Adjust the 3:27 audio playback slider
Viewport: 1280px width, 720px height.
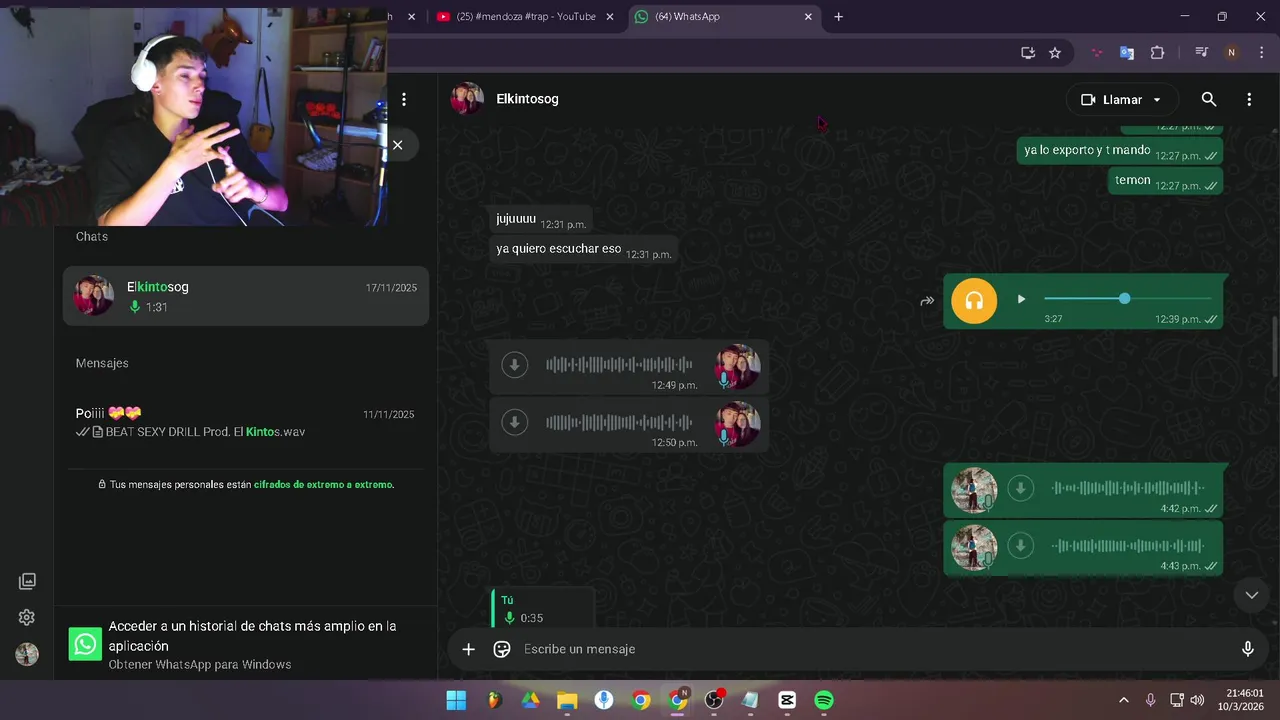[x=1127, y=298]
